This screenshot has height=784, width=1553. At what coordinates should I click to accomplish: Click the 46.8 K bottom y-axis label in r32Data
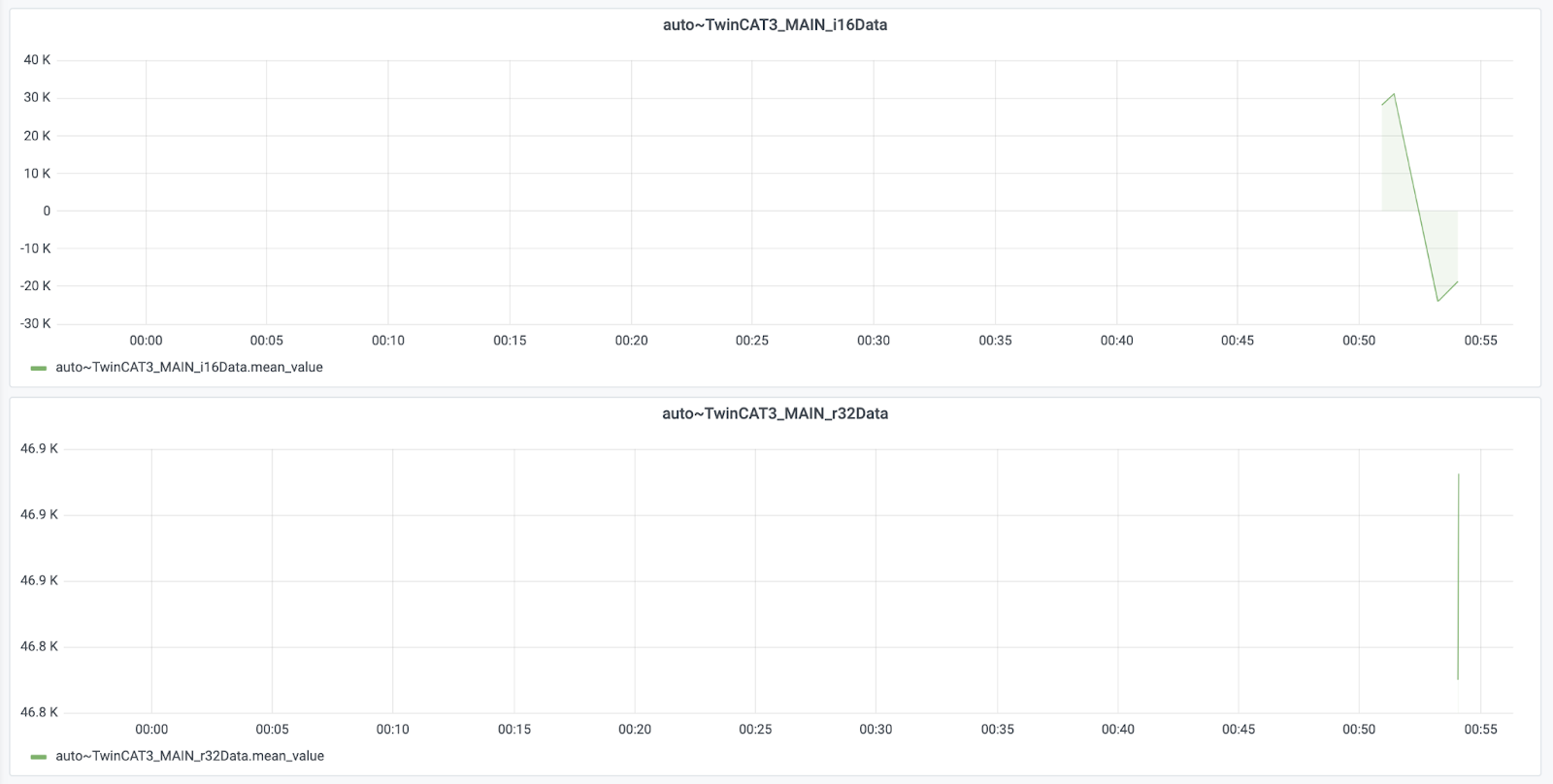click(x=39, y=712)
